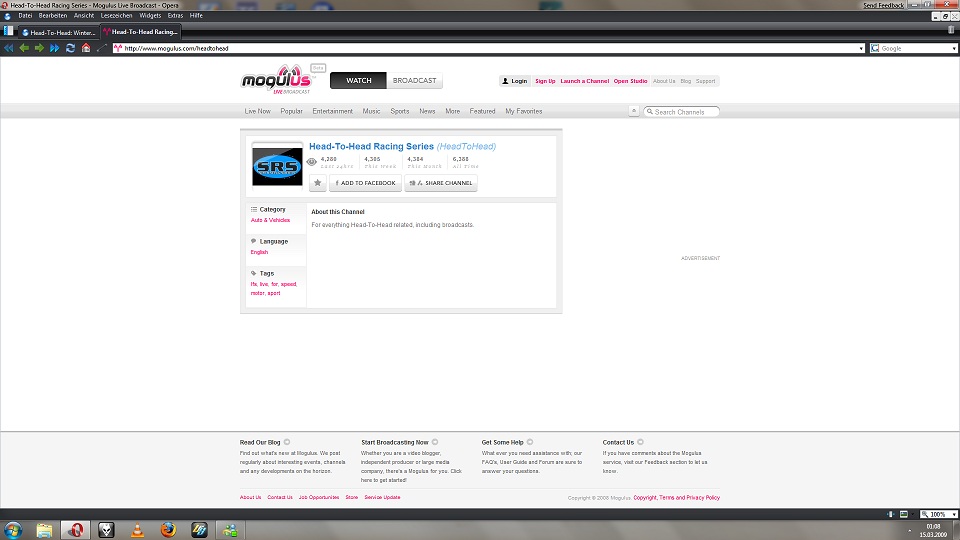Open the Google search engine dropdown

(954, 48)
